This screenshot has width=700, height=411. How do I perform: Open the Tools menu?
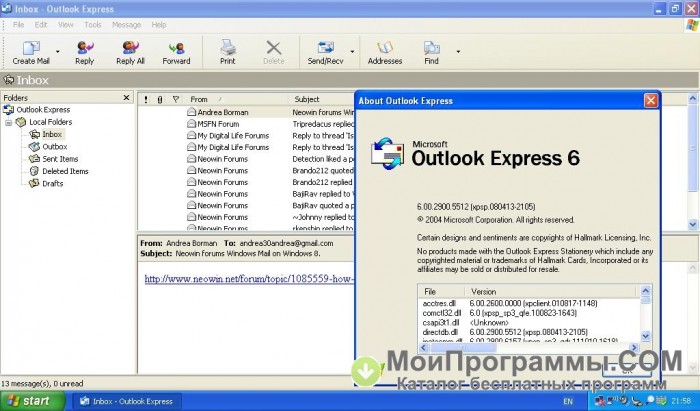click(93, 25)
